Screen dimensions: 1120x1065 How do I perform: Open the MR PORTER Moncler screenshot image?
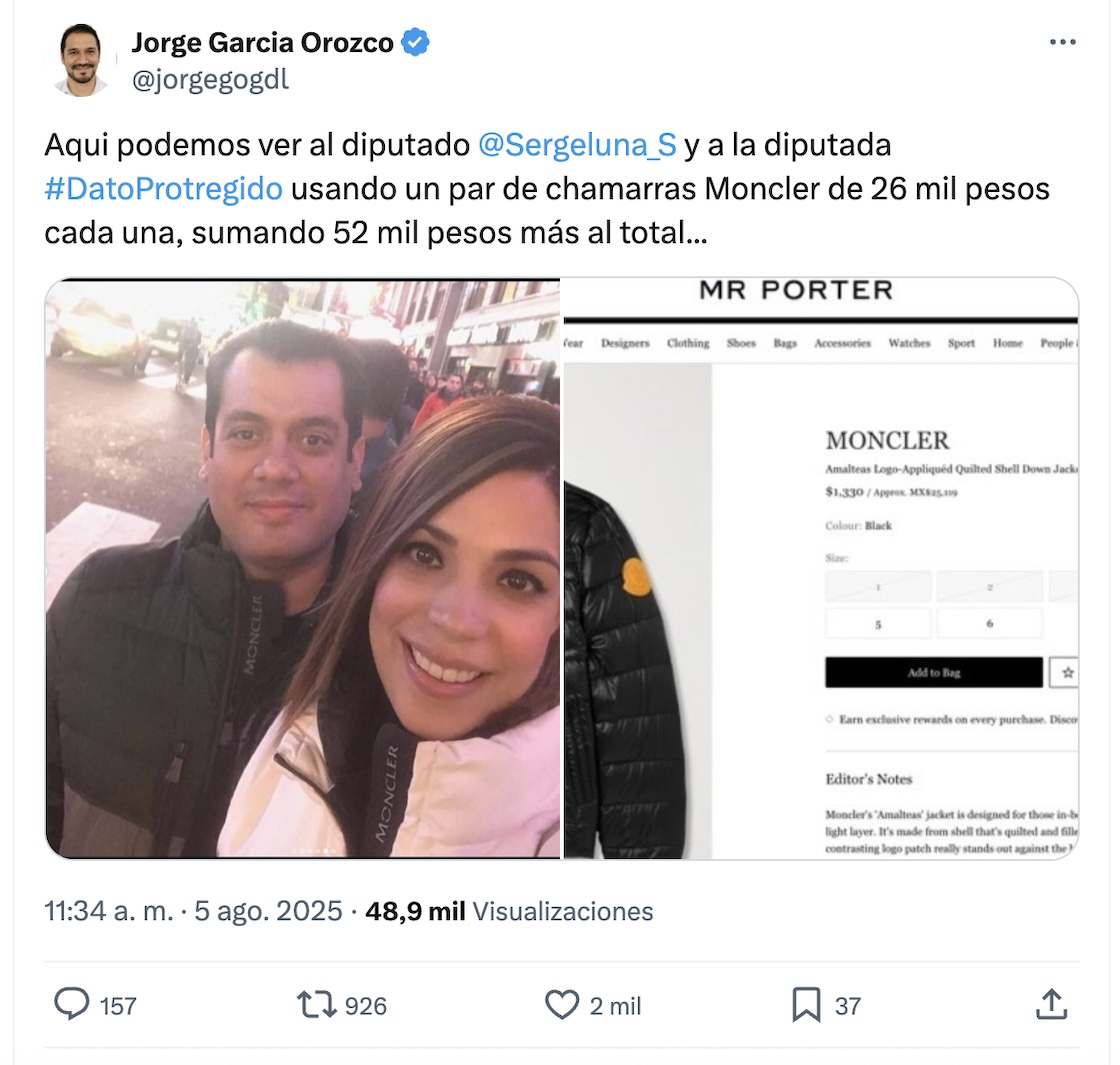coord(821,569)
